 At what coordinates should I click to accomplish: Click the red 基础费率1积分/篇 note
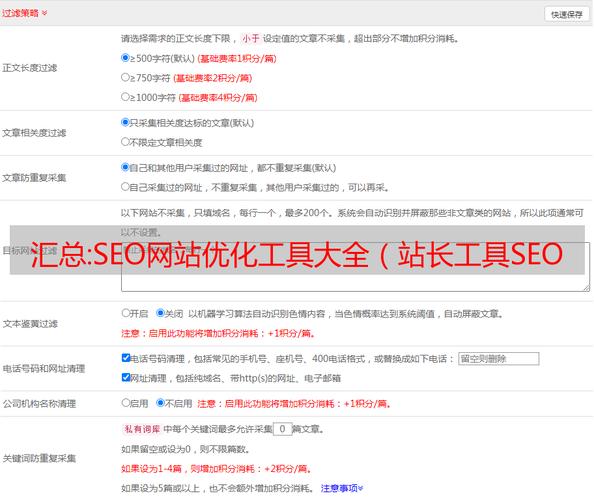(237, 59)
